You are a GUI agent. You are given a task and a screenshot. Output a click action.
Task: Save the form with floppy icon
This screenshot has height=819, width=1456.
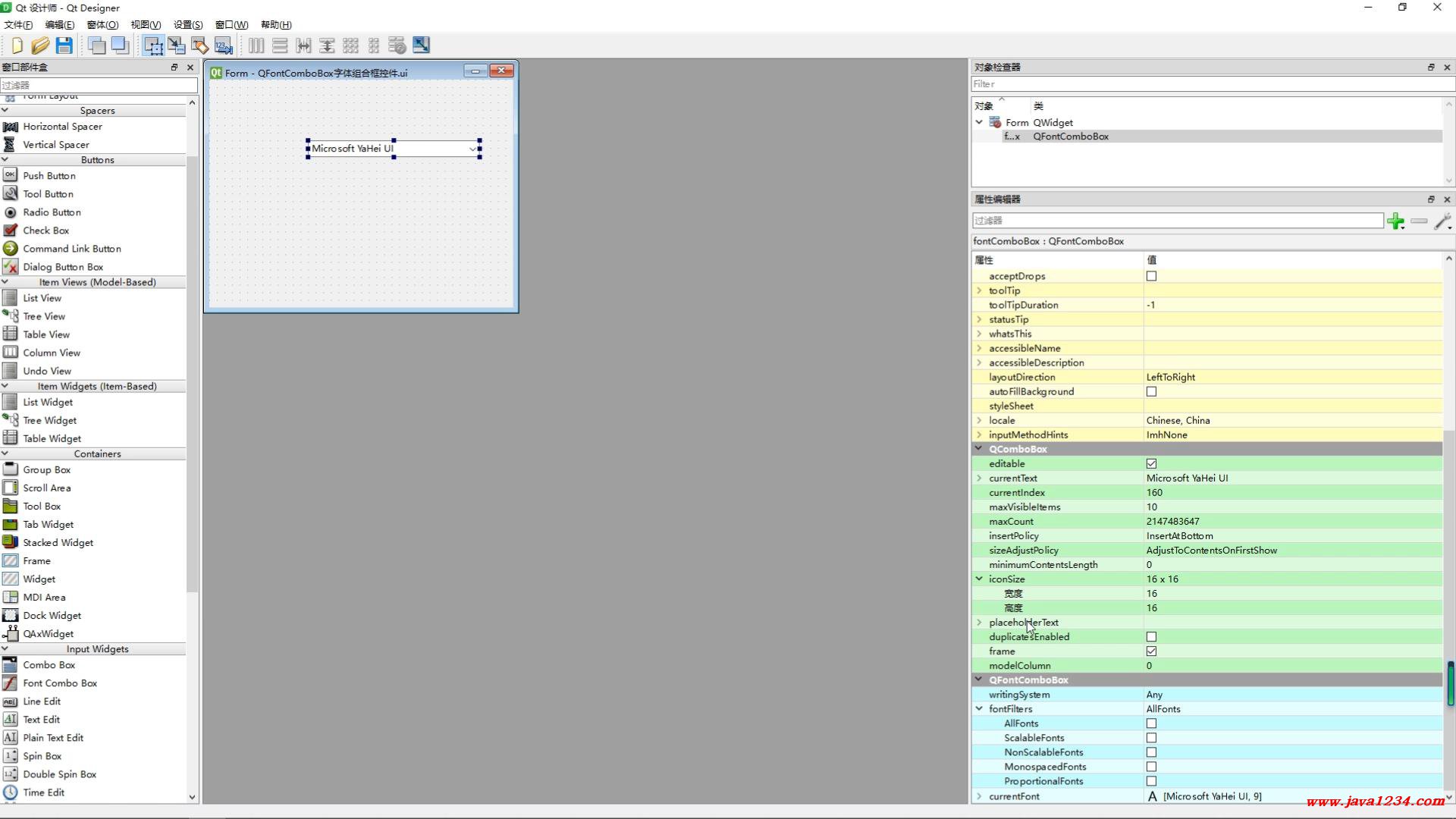pyautogui.click(x=64, y=45)
